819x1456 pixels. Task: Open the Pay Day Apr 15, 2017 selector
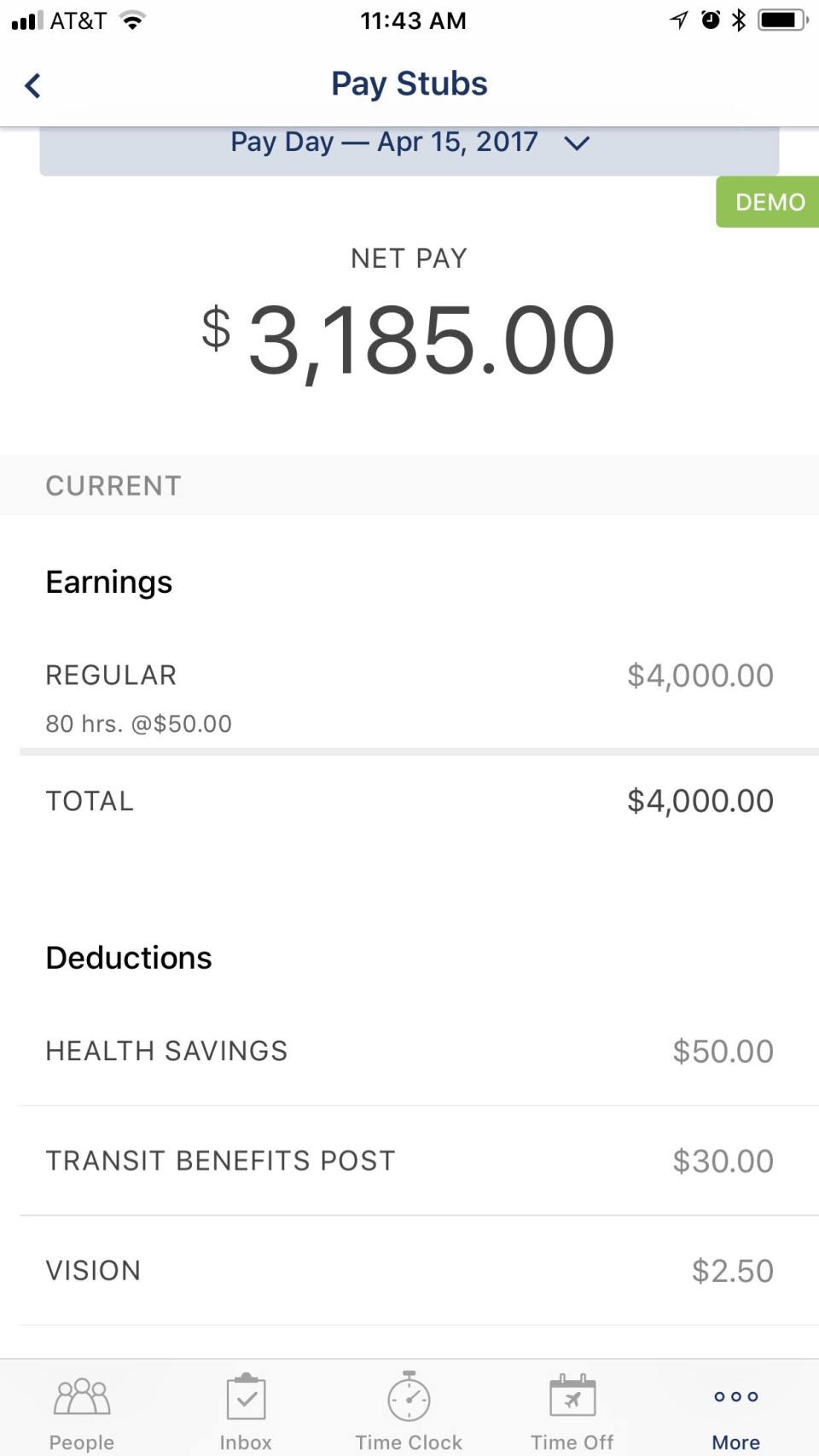pos(384,142)
